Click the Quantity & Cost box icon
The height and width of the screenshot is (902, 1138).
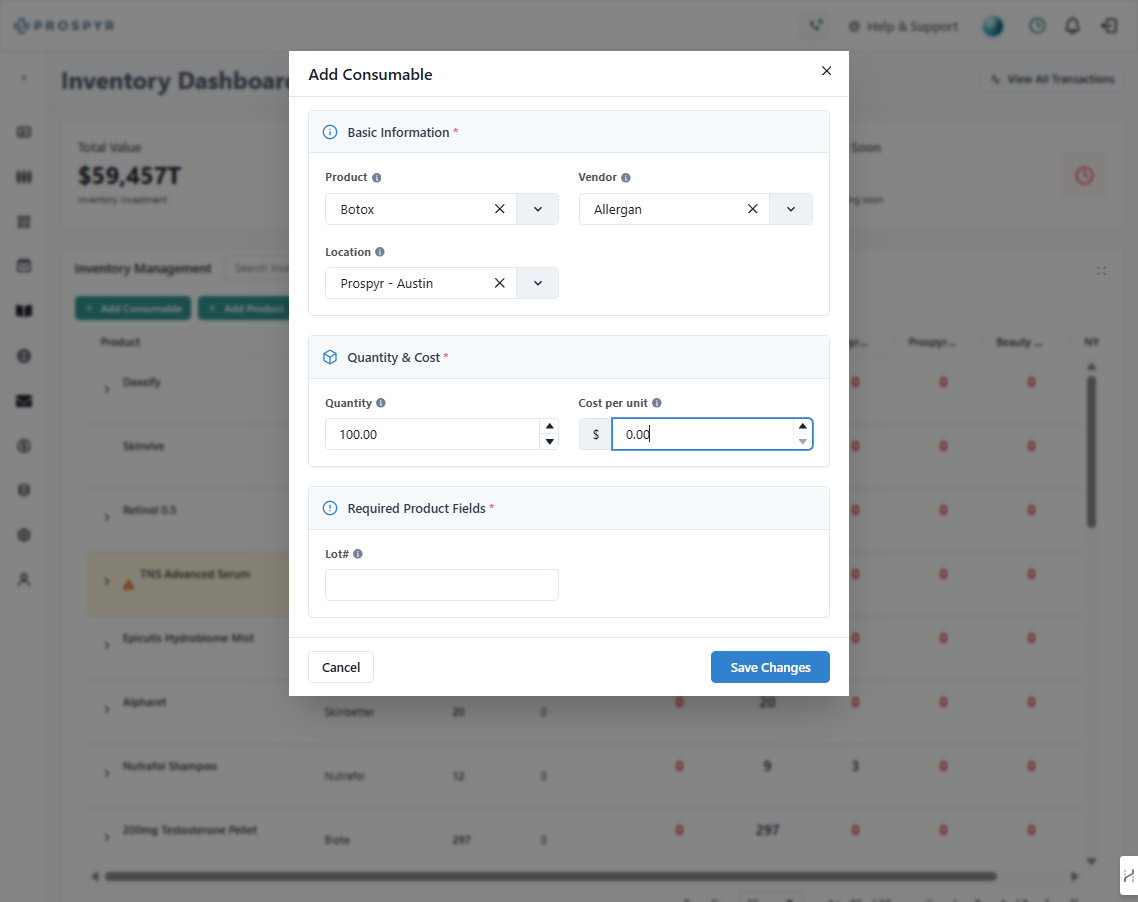(330, 357)
